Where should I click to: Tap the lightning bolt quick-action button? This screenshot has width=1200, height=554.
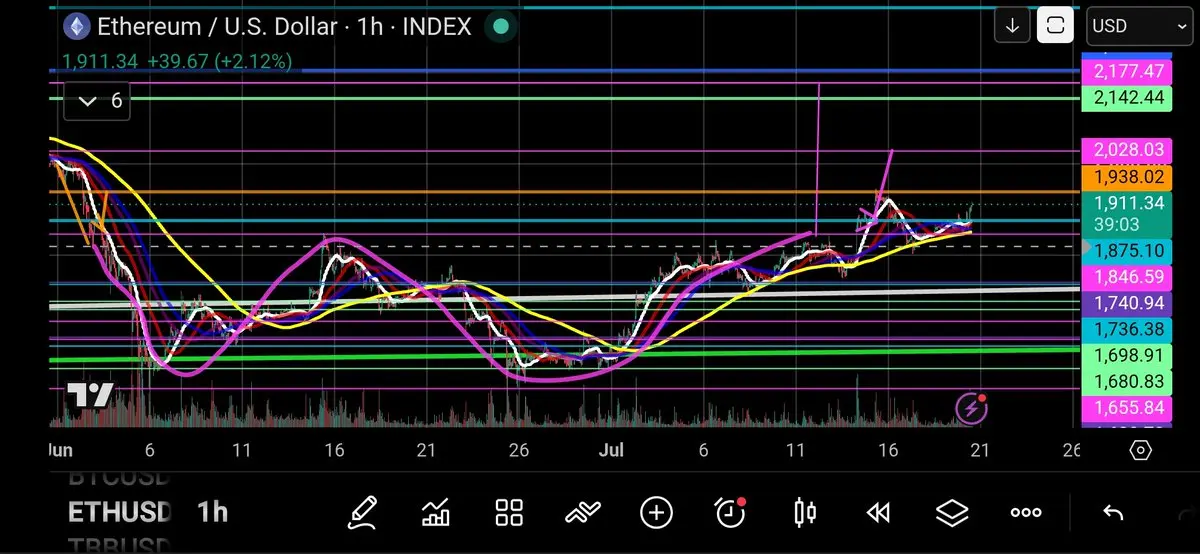coord(971,407)
